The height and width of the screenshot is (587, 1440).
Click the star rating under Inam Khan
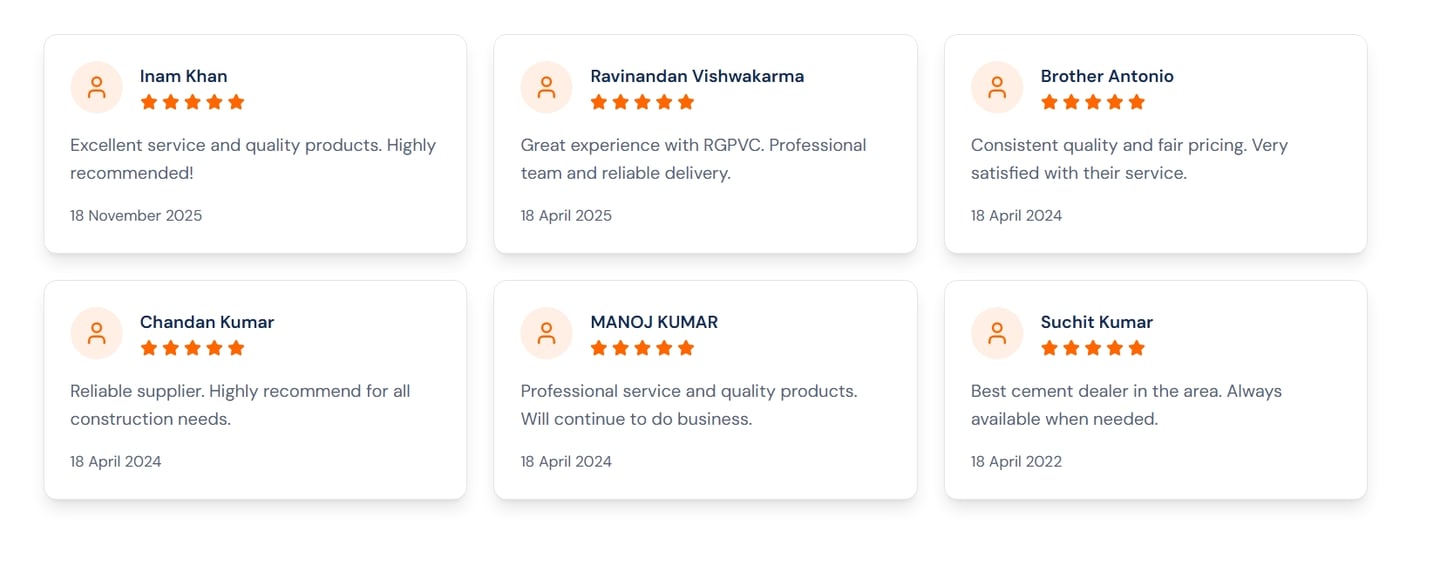coord(192,102)
